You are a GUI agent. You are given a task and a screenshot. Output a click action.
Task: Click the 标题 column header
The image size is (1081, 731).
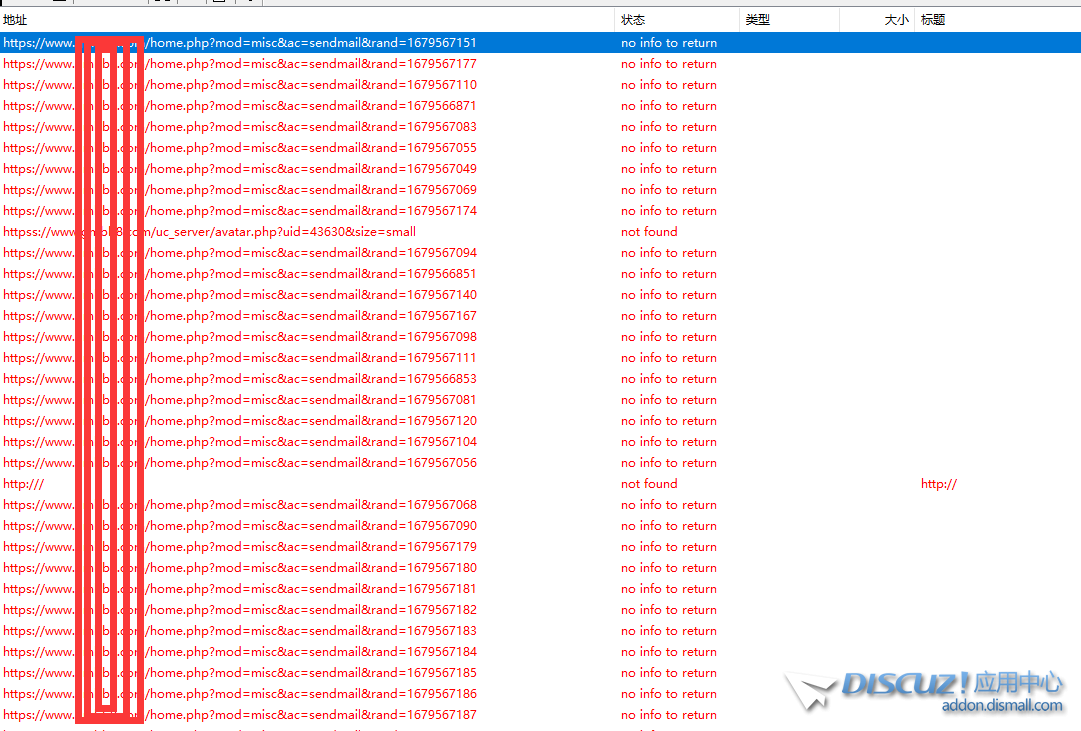pos(933,20)
